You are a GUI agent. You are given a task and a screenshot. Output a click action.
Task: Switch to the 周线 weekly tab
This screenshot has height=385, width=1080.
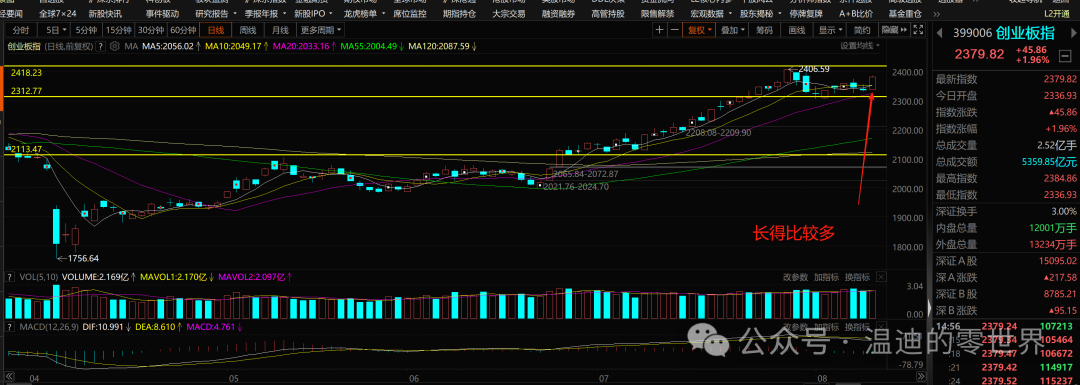(x=248, y=30)
